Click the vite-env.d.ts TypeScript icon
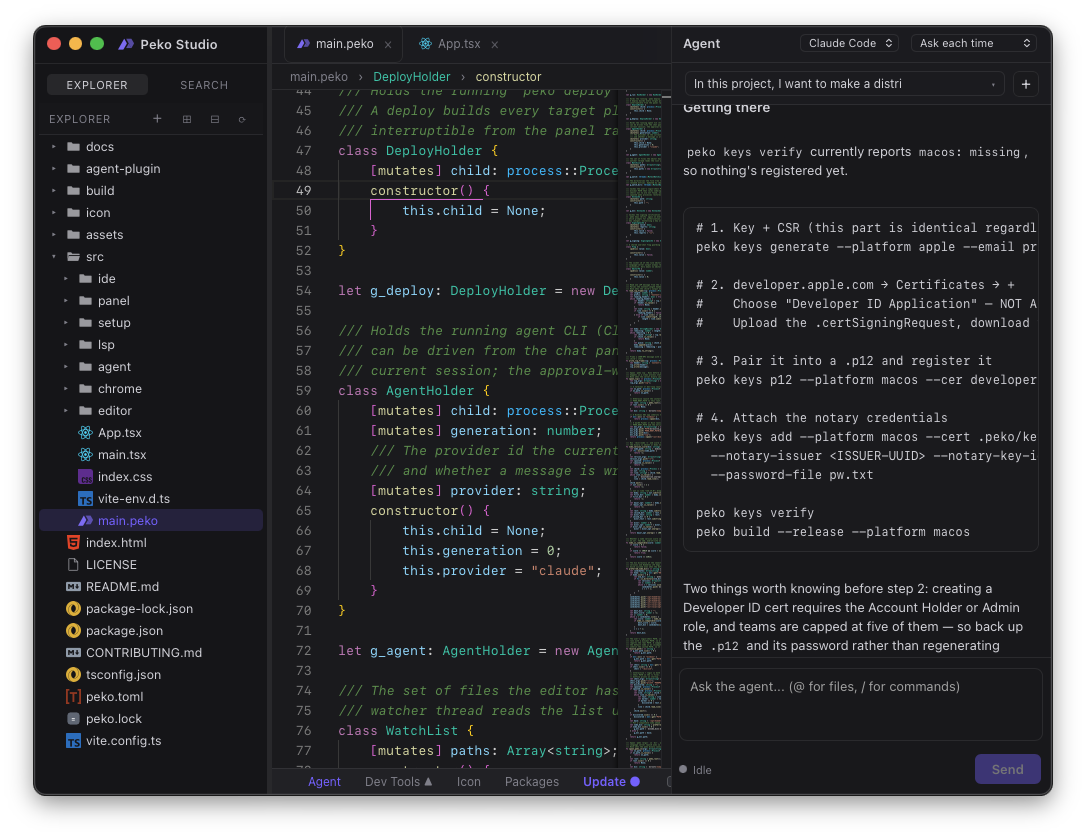 pyautogui.click(x=85, y=499)
